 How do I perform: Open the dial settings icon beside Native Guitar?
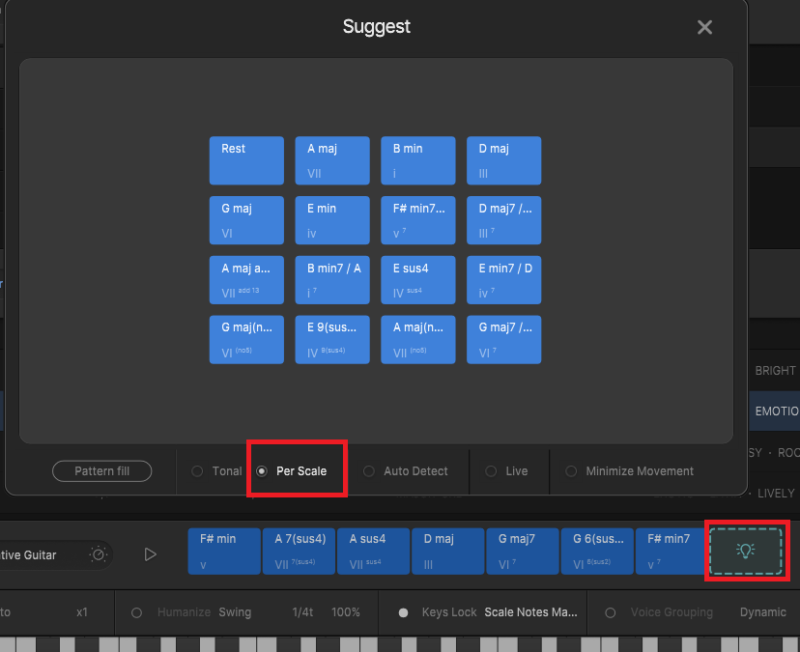(97, 554)
